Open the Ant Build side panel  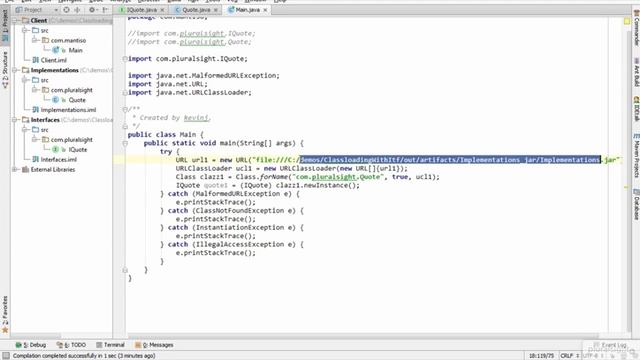point(636,72)
